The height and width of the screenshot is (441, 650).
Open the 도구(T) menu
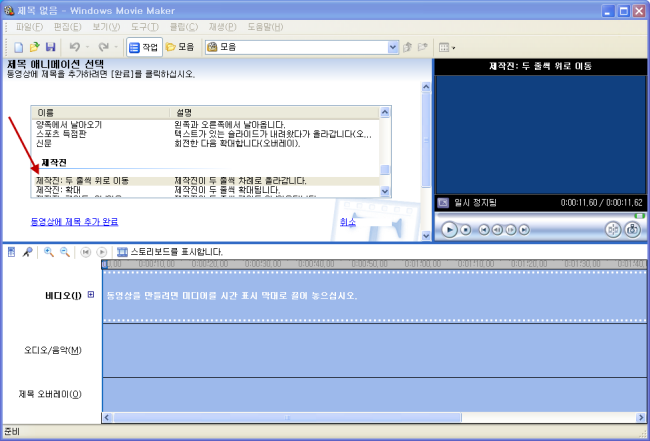[x=145, y=27]
